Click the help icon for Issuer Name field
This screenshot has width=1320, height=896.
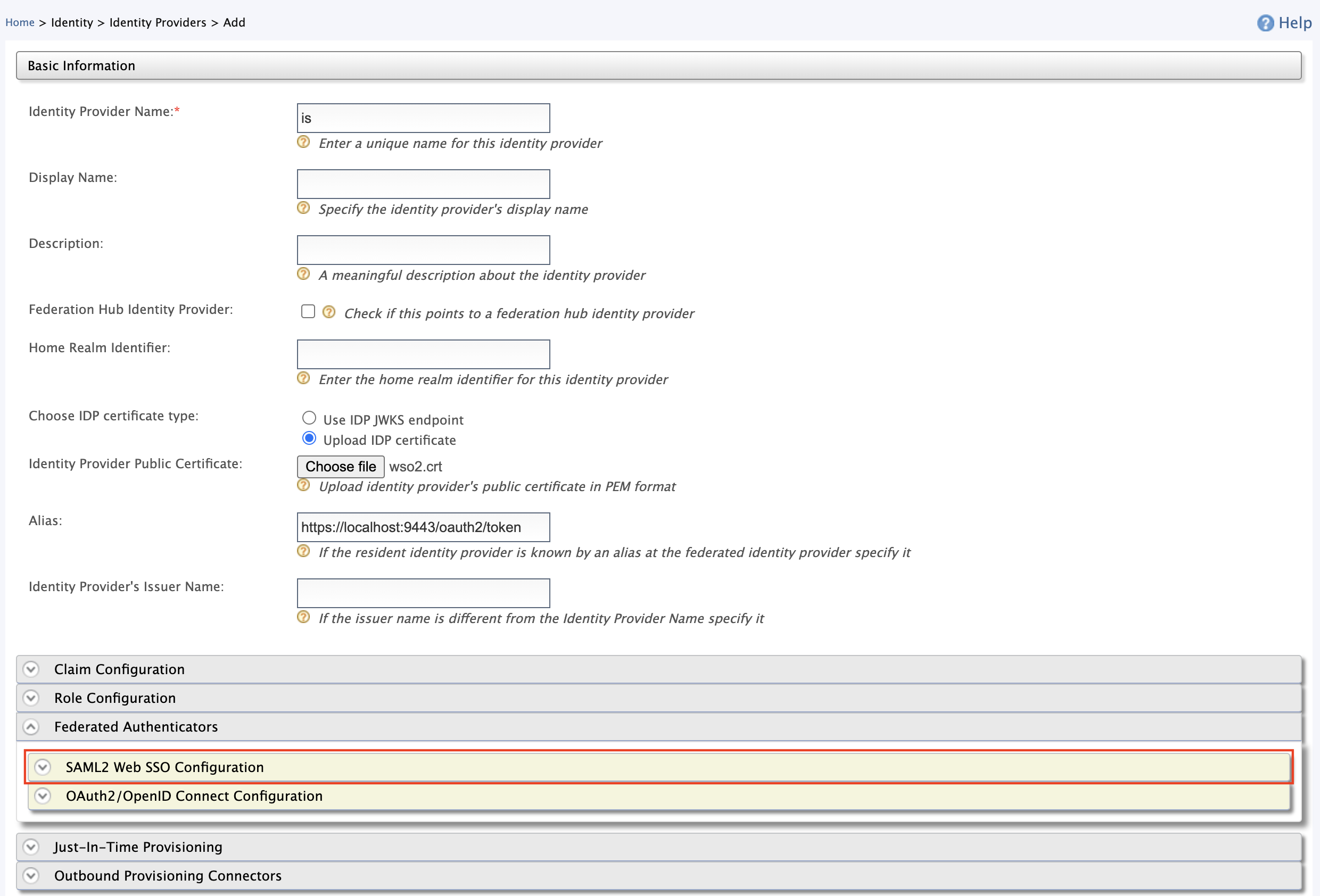(x=303, y=617)
